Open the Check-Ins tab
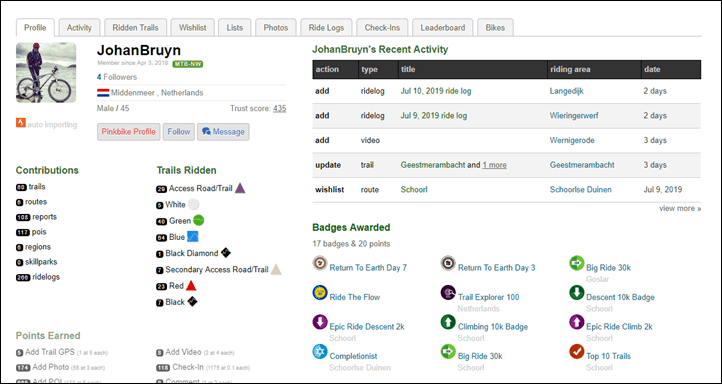Image resolution: width=722 pixels, height=384 pixels. tap(382, 28)
